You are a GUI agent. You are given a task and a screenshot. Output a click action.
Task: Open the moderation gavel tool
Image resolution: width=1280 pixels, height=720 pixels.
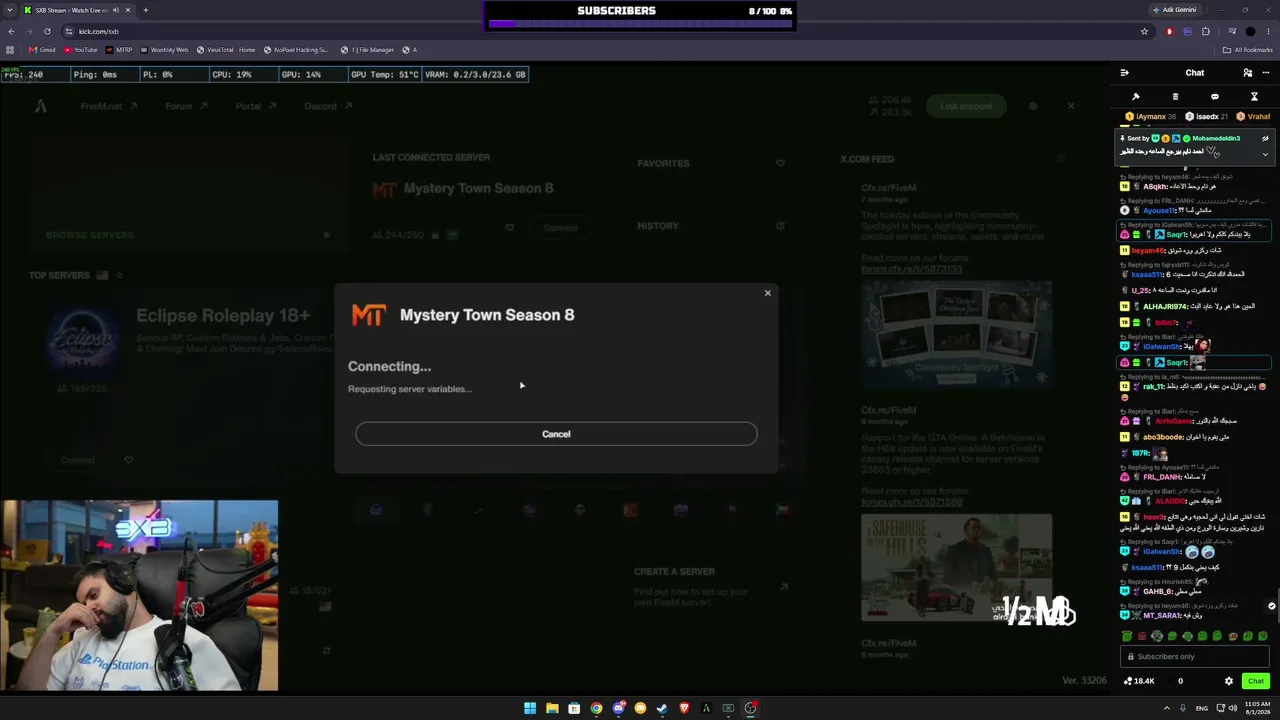pyautogui.click(x=1136, y=97)
